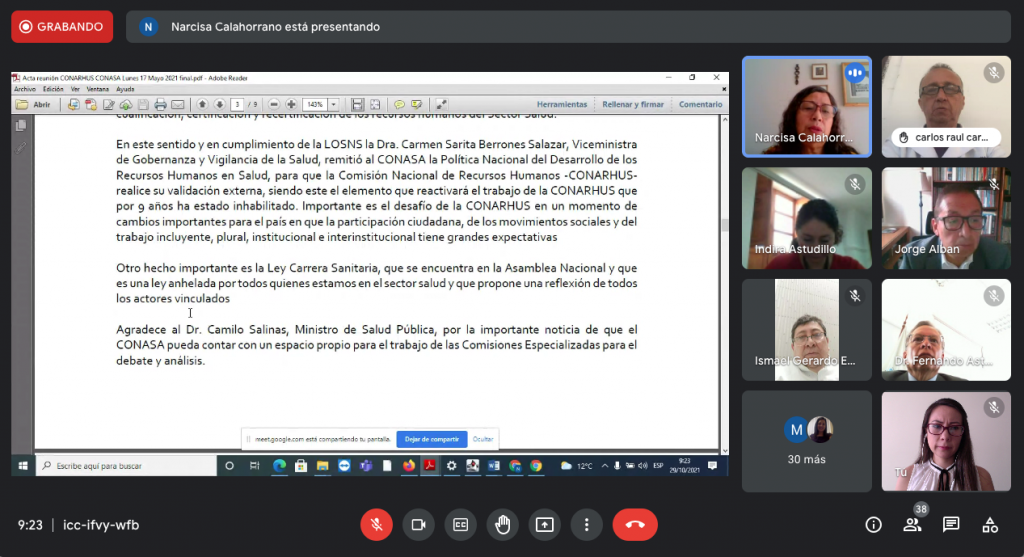Screen dimensions: 1024x557
Task: Click the zoom percentage field showing 143%
Action: tap(315, 104)
